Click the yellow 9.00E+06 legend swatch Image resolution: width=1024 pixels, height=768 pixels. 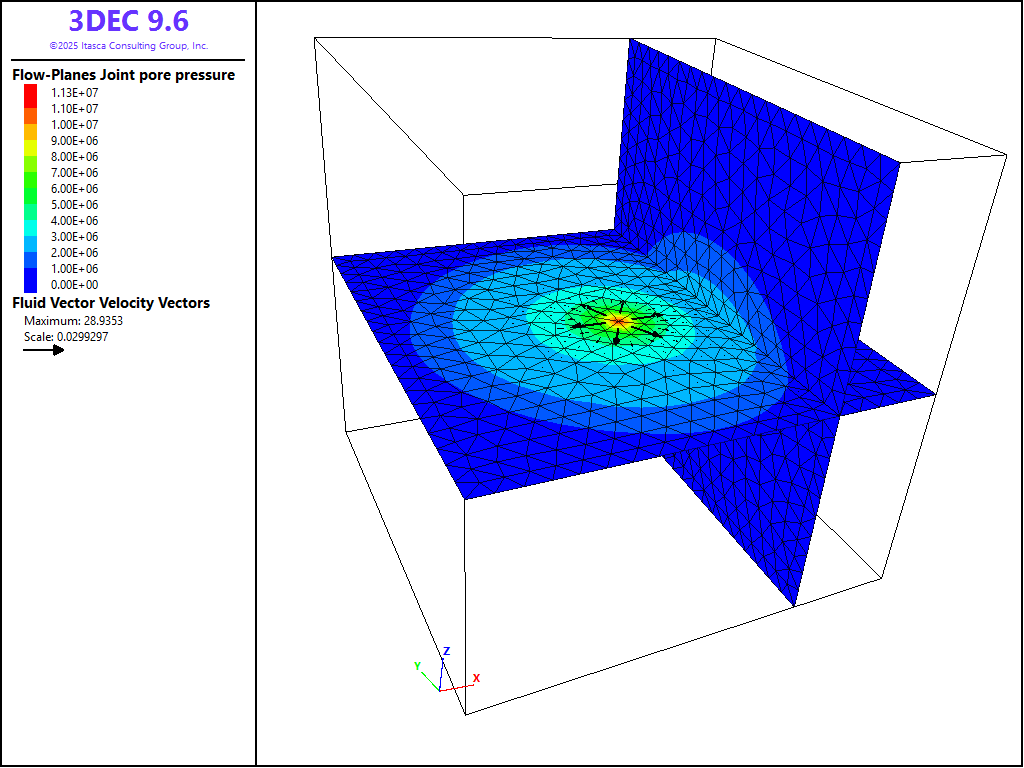click(31, 141)
